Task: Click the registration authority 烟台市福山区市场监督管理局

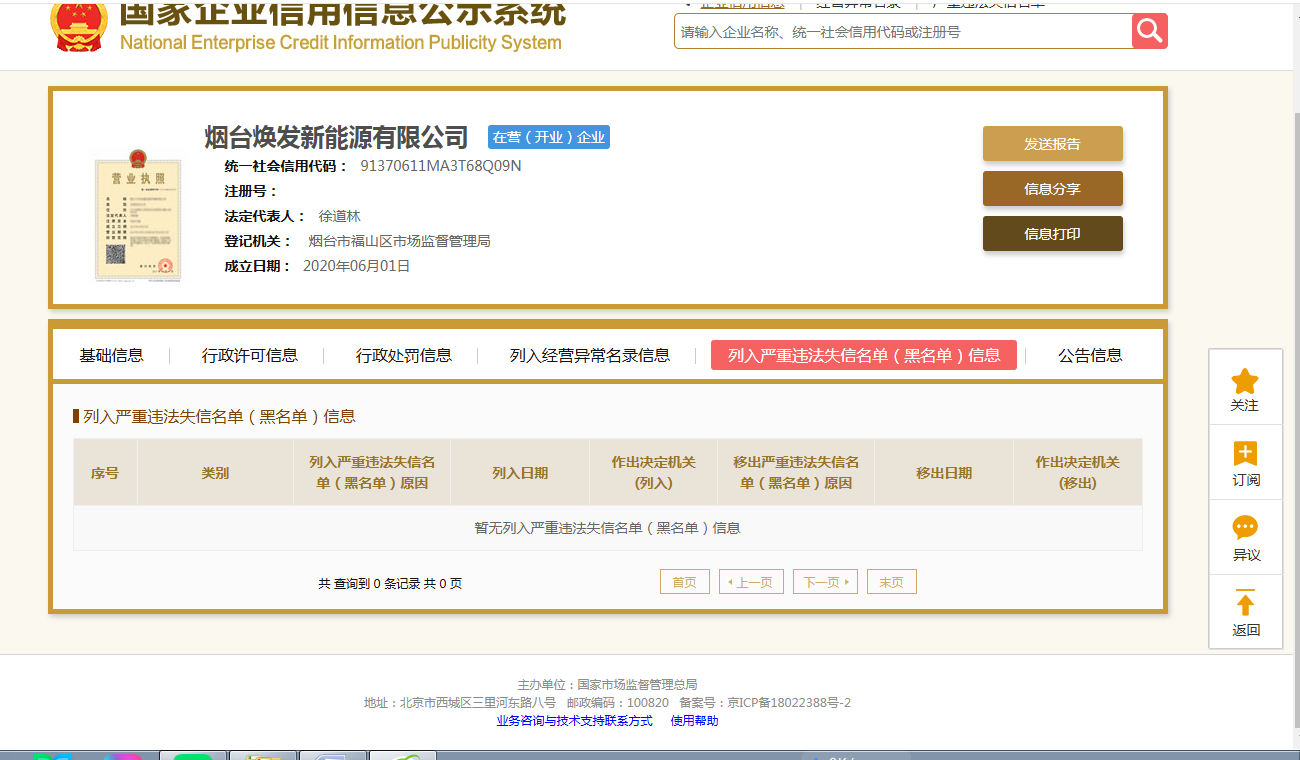Action: pos(399,241)
